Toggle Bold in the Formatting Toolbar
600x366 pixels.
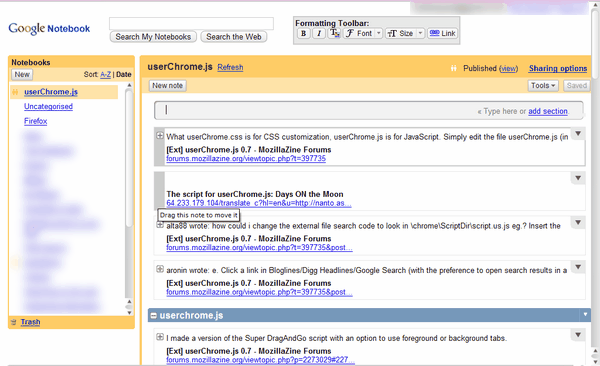coord(303,34)
